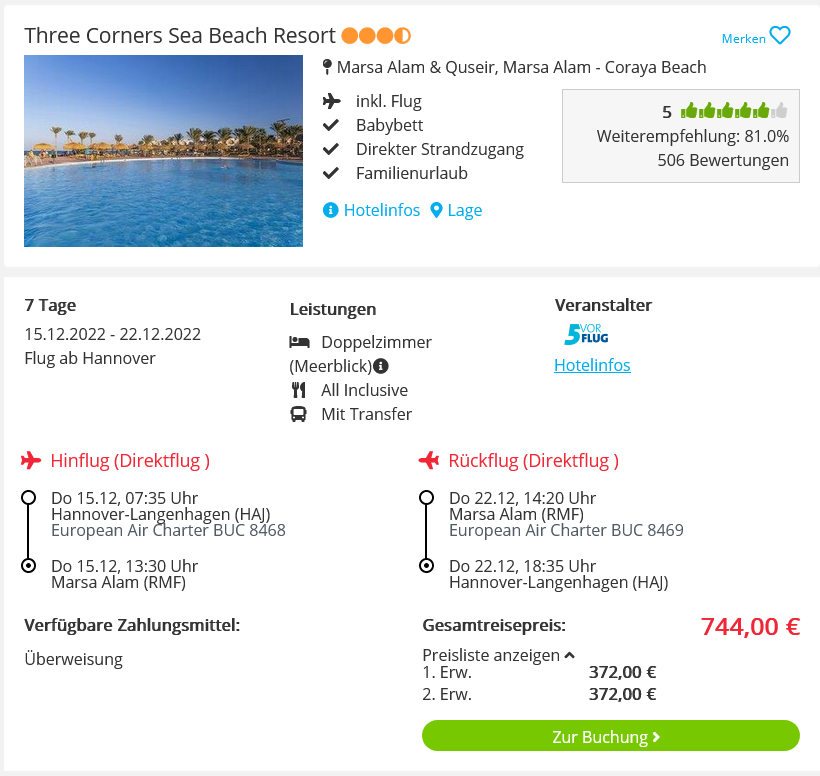
Task: Click the Hotelinfos info circle icon
Action: pos(331,210)
